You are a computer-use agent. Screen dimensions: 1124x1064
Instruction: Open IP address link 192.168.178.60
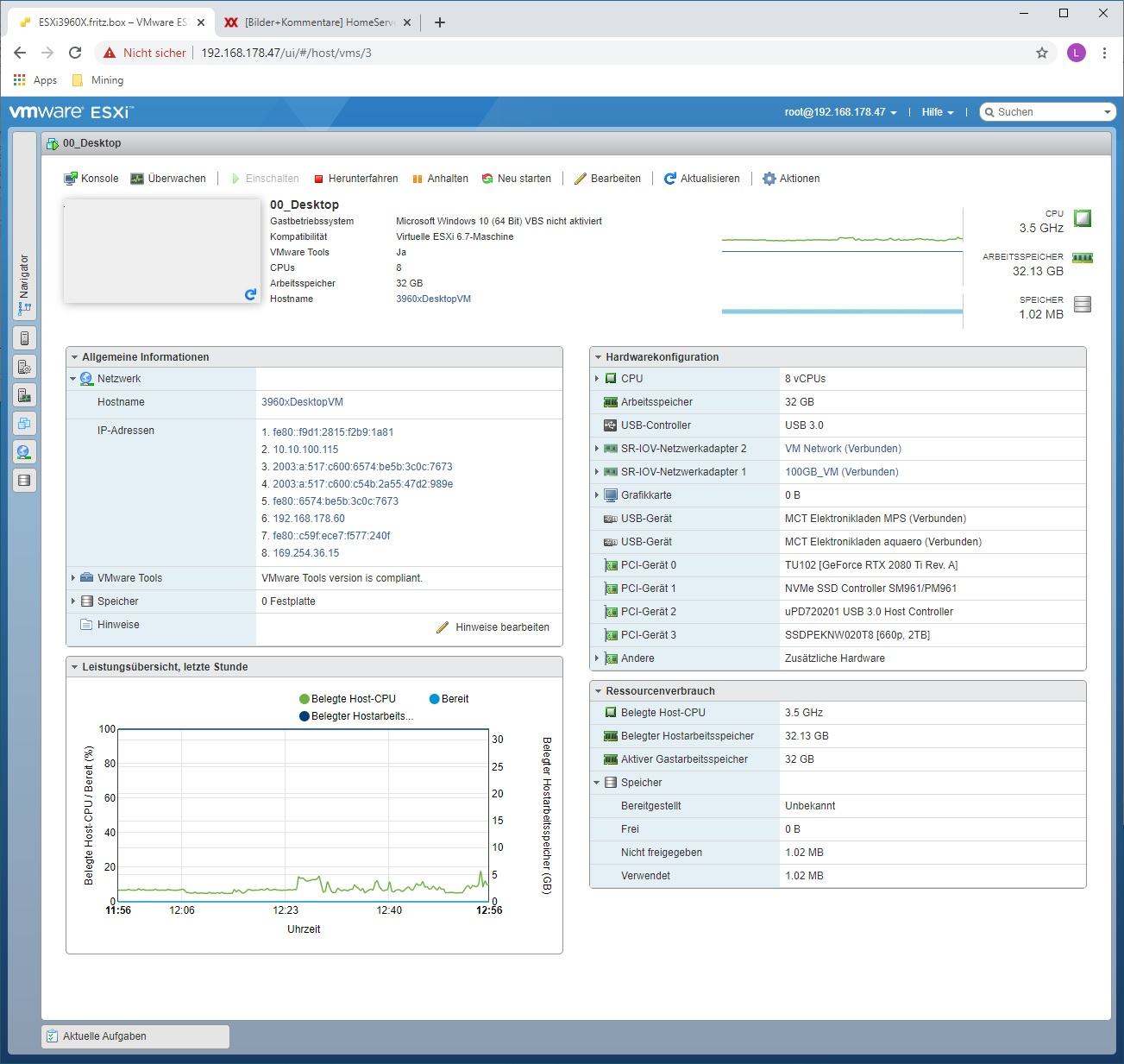[x=309, y=519]
